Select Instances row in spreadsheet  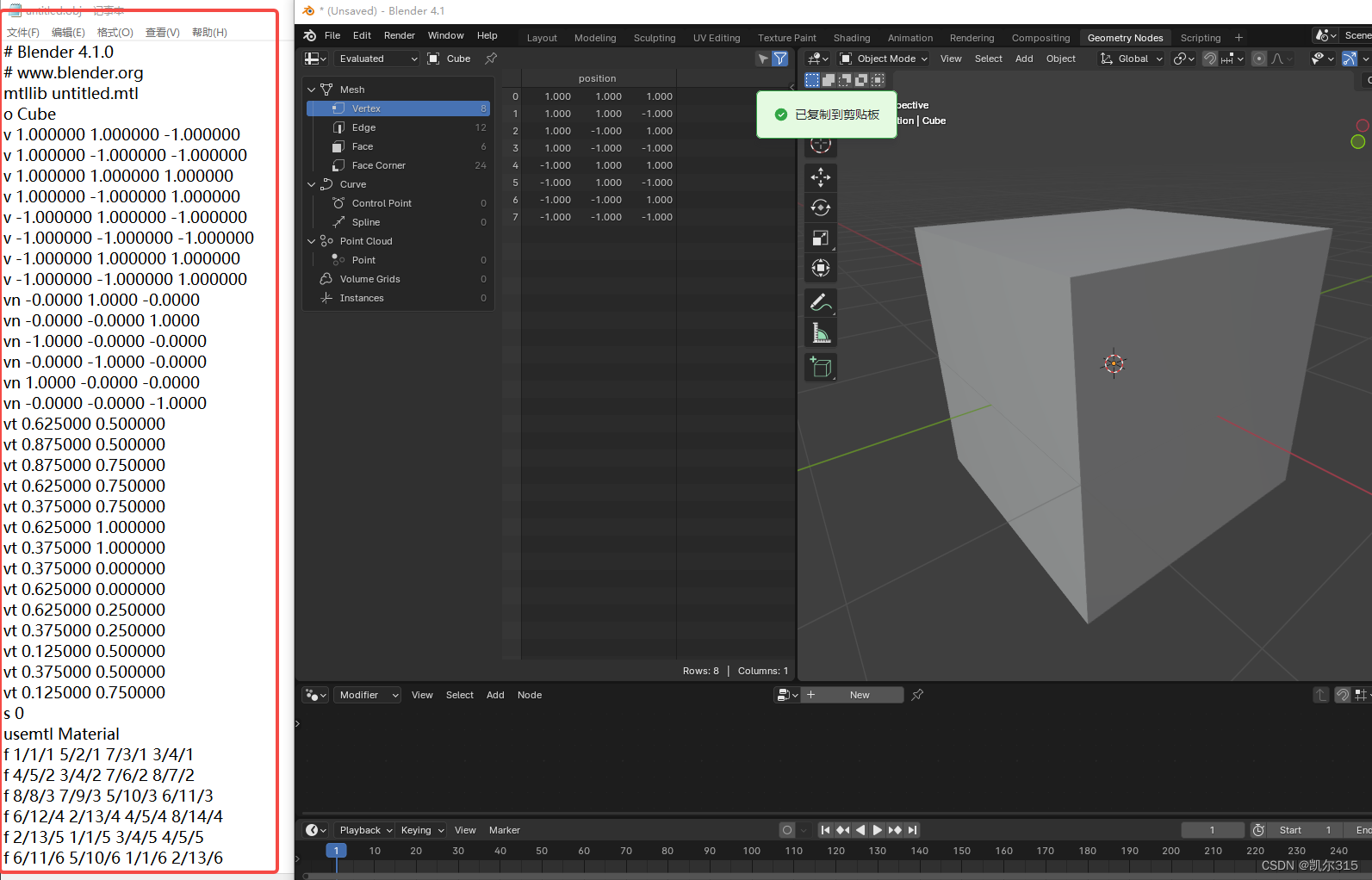point(399,298)
